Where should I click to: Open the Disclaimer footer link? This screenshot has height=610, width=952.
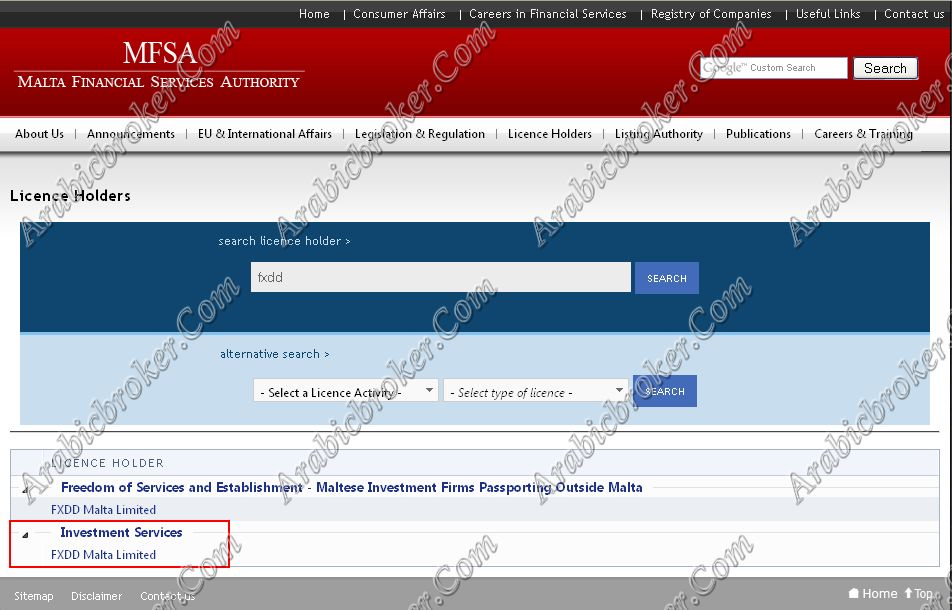[x=97, y=596]
